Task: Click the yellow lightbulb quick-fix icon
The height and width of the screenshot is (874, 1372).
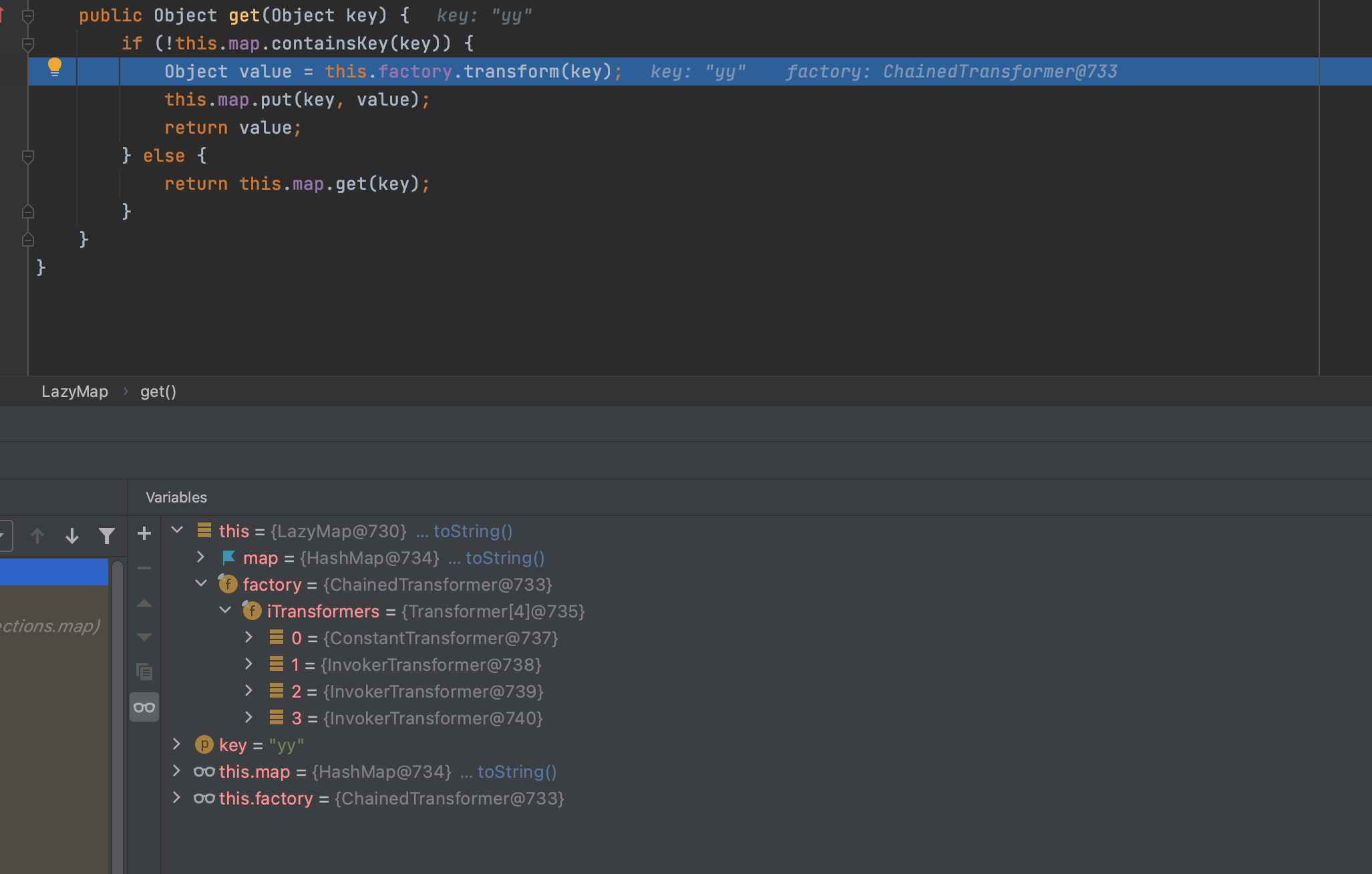Action: pos(55,67)
